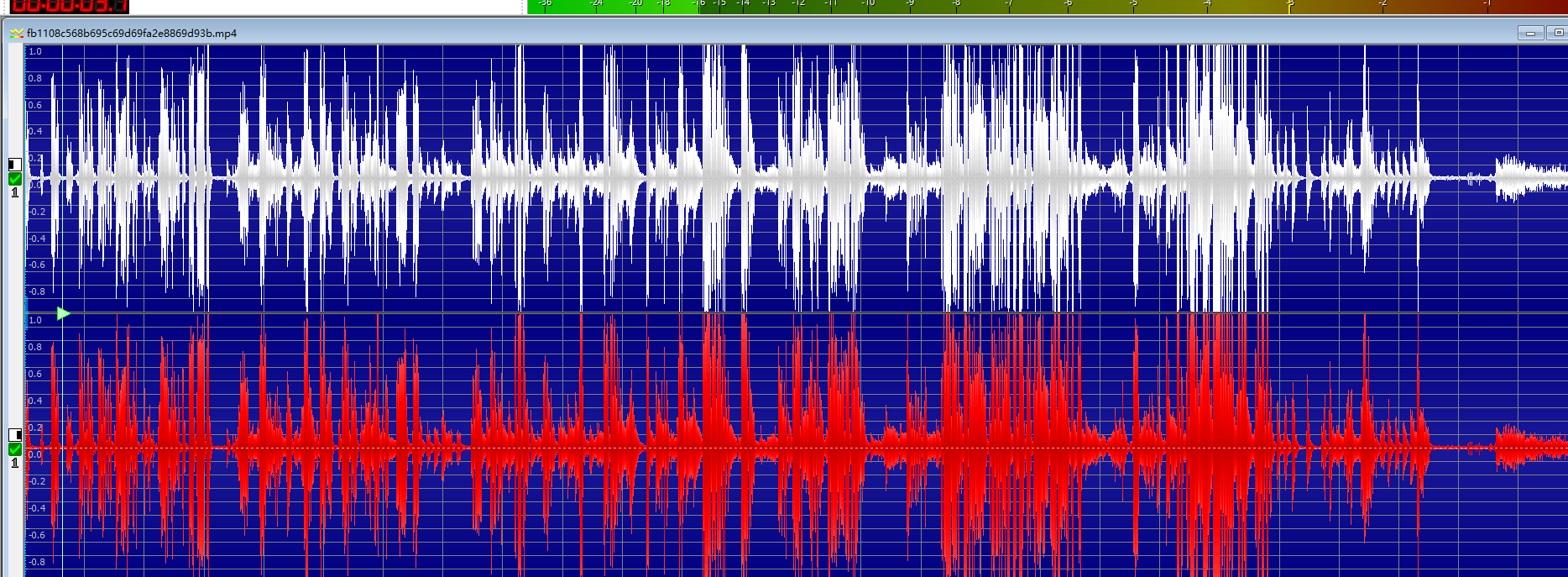Maximize the fb1108c...mp4 waveform window

coord(1558,34)
